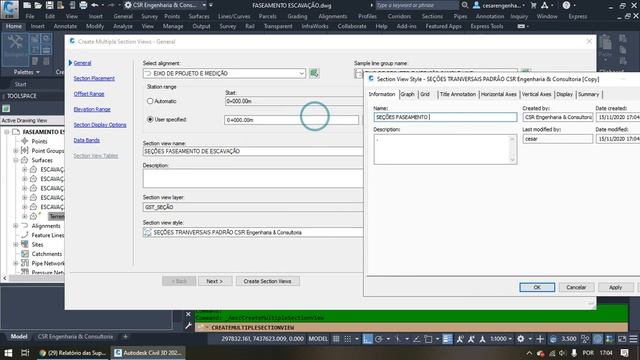This screenshot has height=360, width=640.
Task: Switch to the Model layout tab
Action: click(x=19, y=337)
